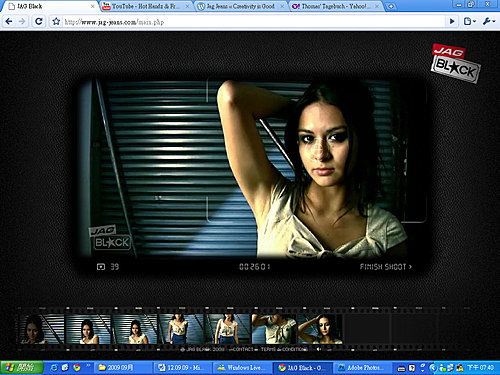Go back to the previous page
The height and width of the screenshot is (375, 500).
click(x=9, y=22)
